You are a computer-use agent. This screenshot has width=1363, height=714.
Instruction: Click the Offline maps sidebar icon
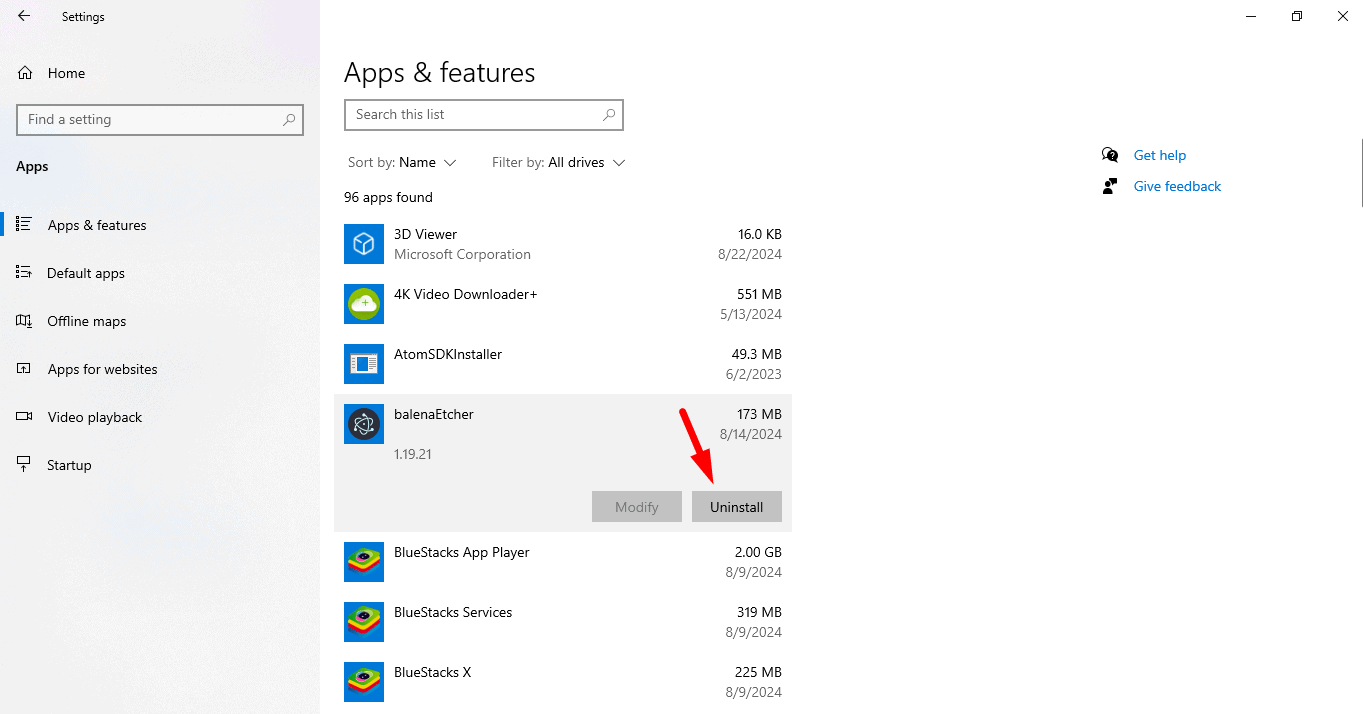(x=24, y=321)
